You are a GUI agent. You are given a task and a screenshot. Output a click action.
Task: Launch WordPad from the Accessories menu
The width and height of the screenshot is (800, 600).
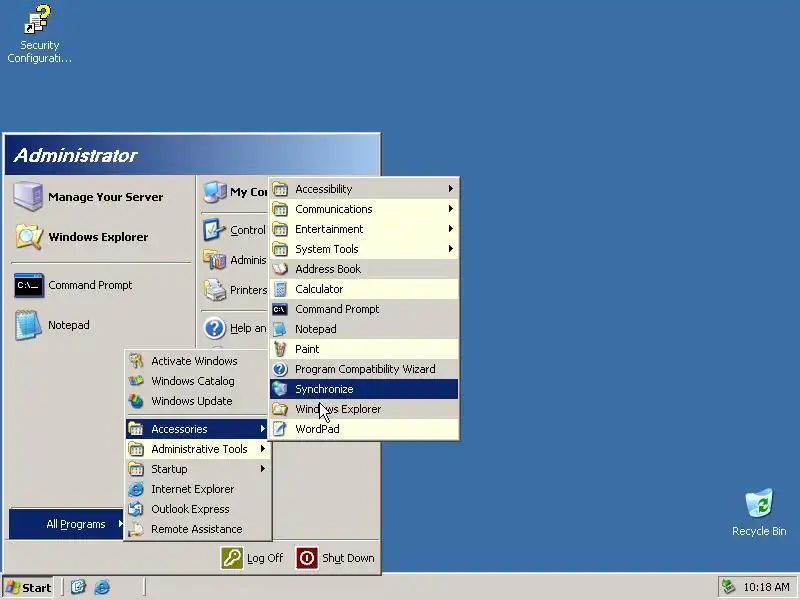[x=364, y=429]
